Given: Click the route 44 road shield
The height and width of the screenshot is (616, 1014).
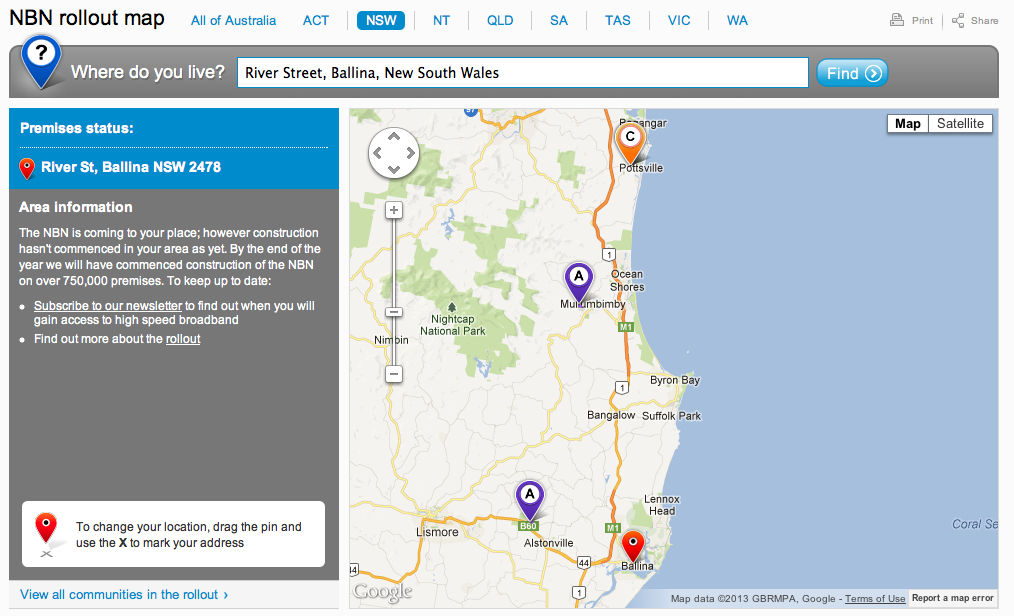Looking at the screenshot, I should tap(584, 562).
